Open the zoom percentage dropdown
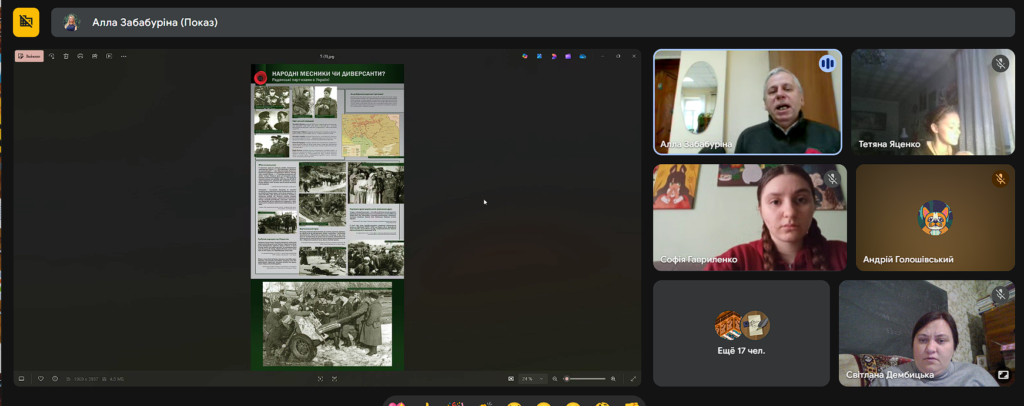1024x406 pixels. (x=526, y=379)
